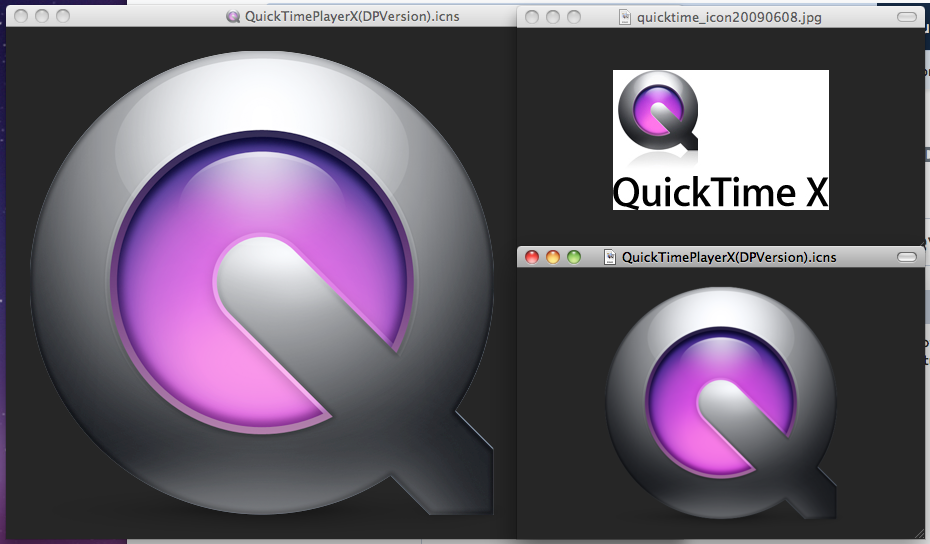Zoom the large left icns window

tap(62, 16)
